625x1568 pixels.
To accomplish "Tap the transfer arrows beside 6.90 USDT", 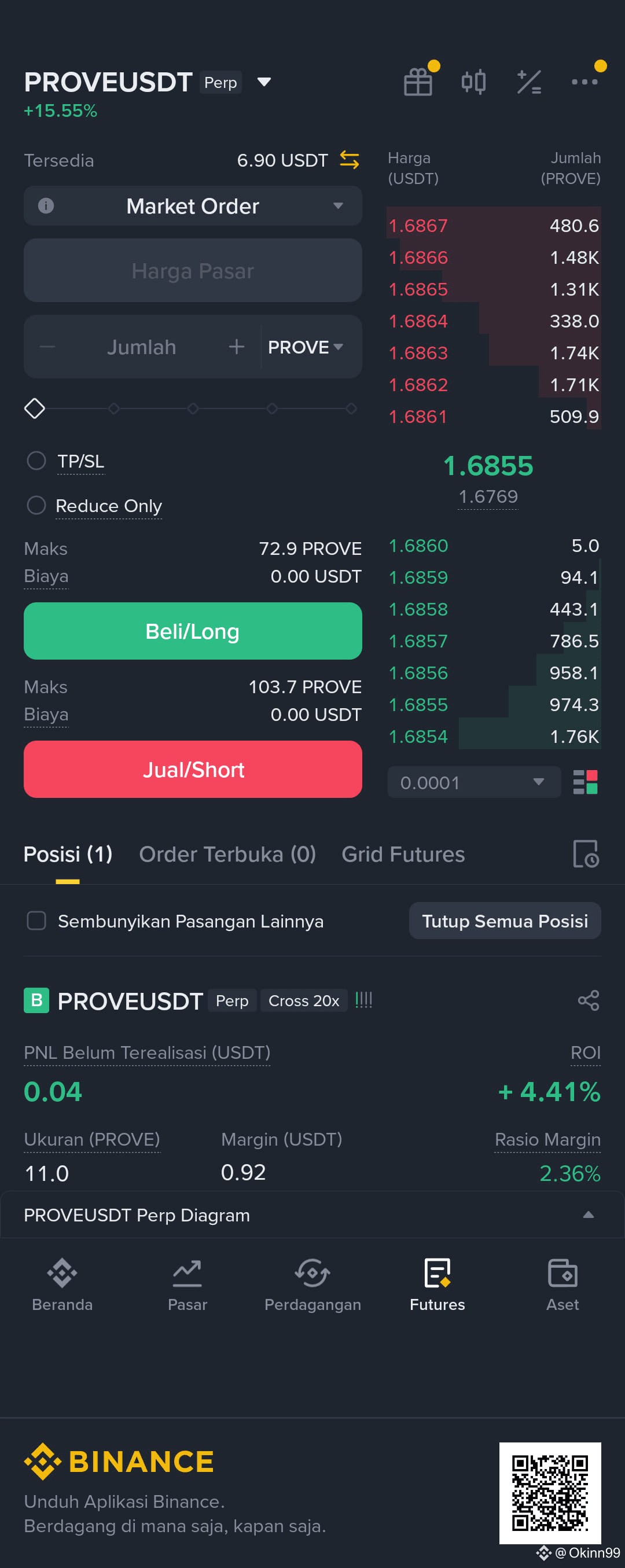I will pos(350,160).
